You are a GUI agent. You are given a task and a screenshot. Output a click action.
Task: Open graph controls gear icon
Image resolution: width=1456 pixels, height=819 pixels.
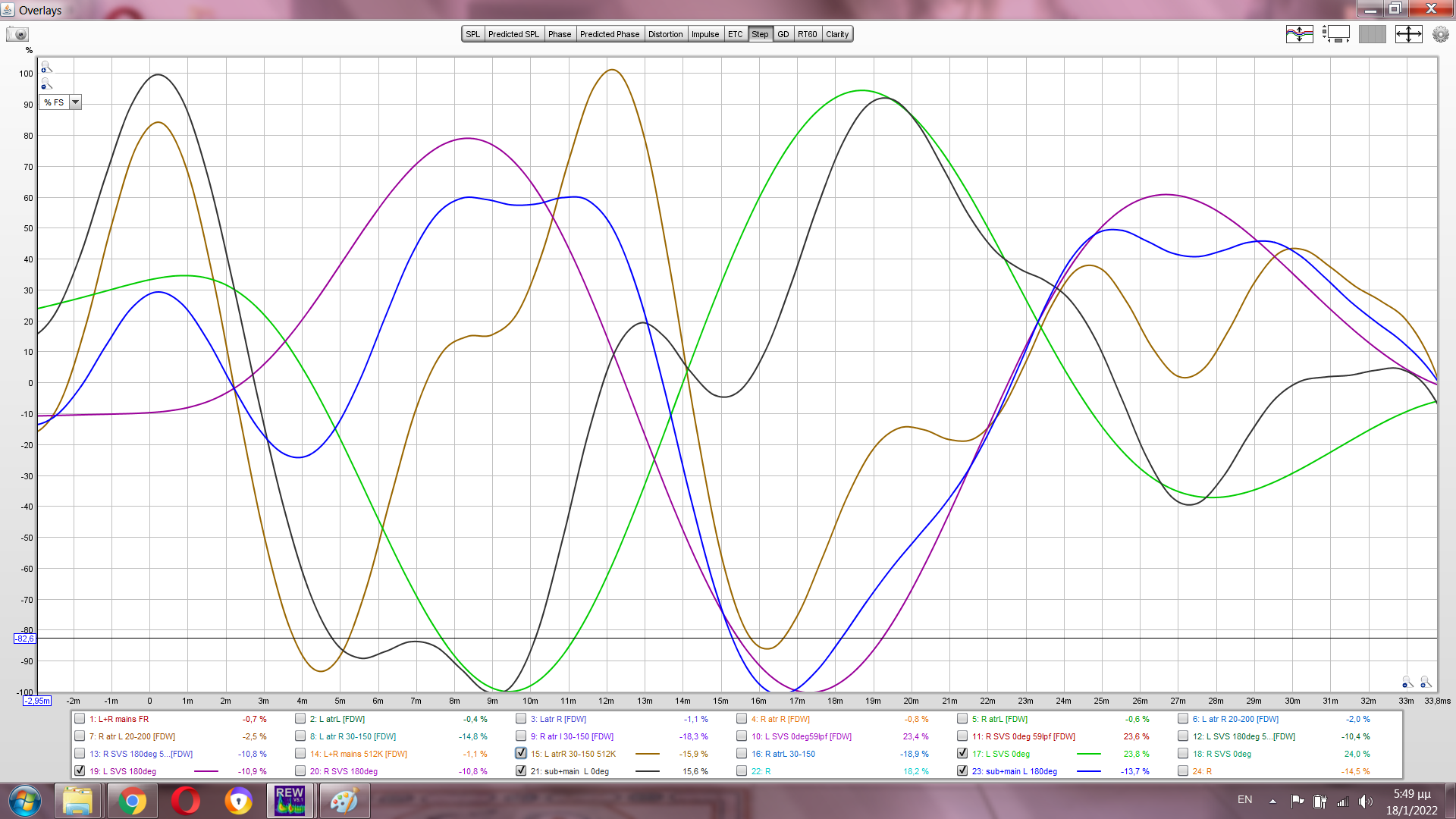pos(1440,34)
